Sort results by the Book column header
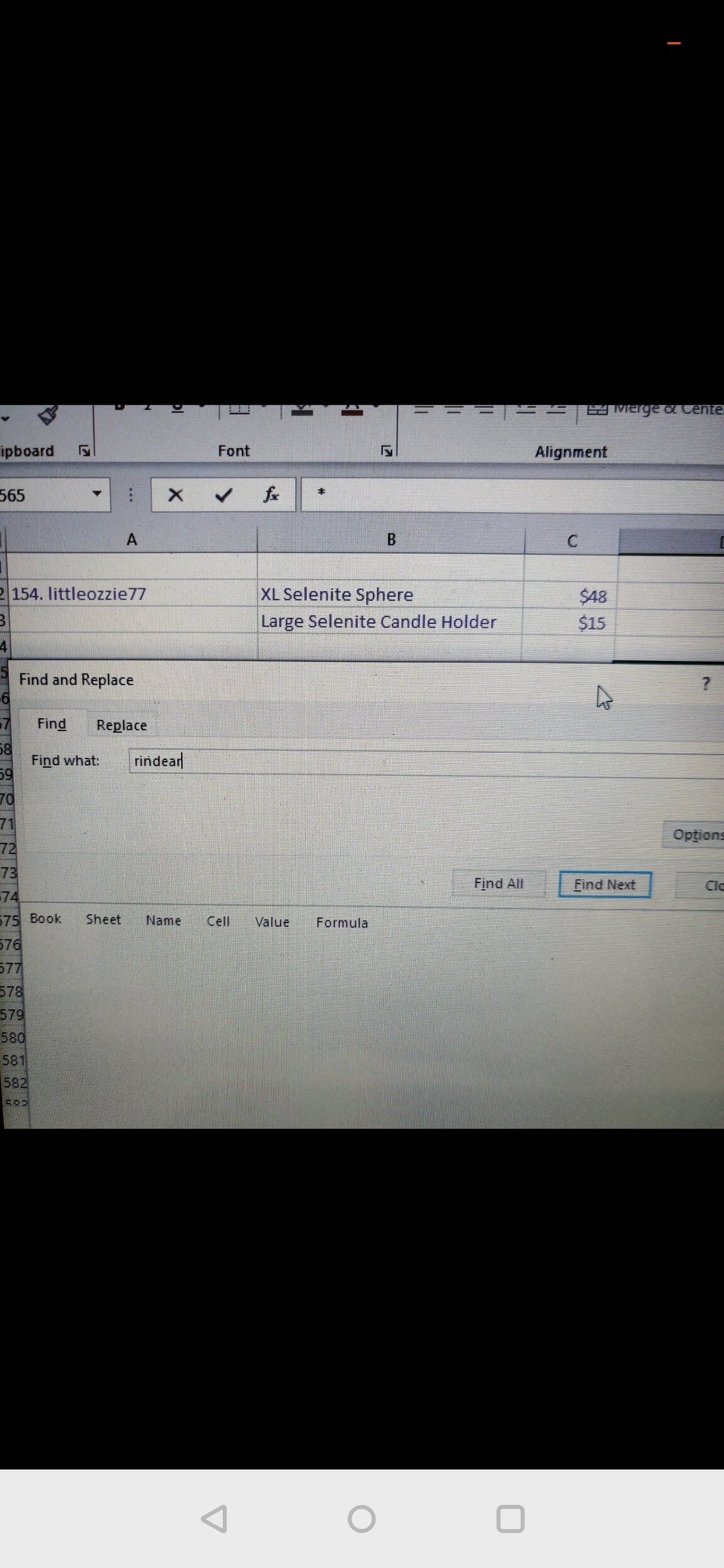This screenshot has height=1568, width=724. pos(46,919)
